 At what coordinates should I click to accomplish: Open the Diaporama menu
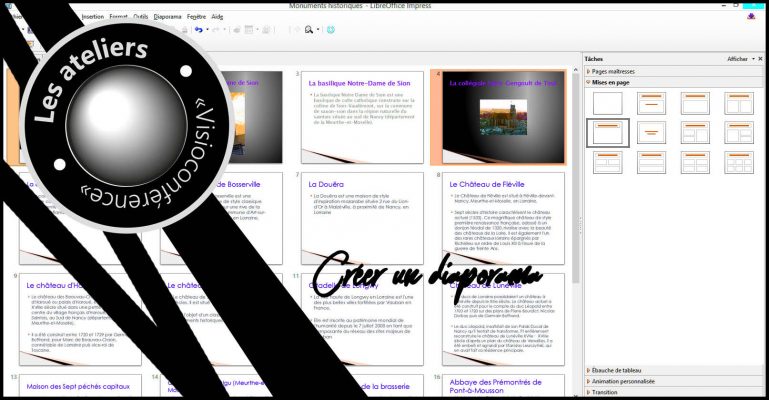pos(167,17)
